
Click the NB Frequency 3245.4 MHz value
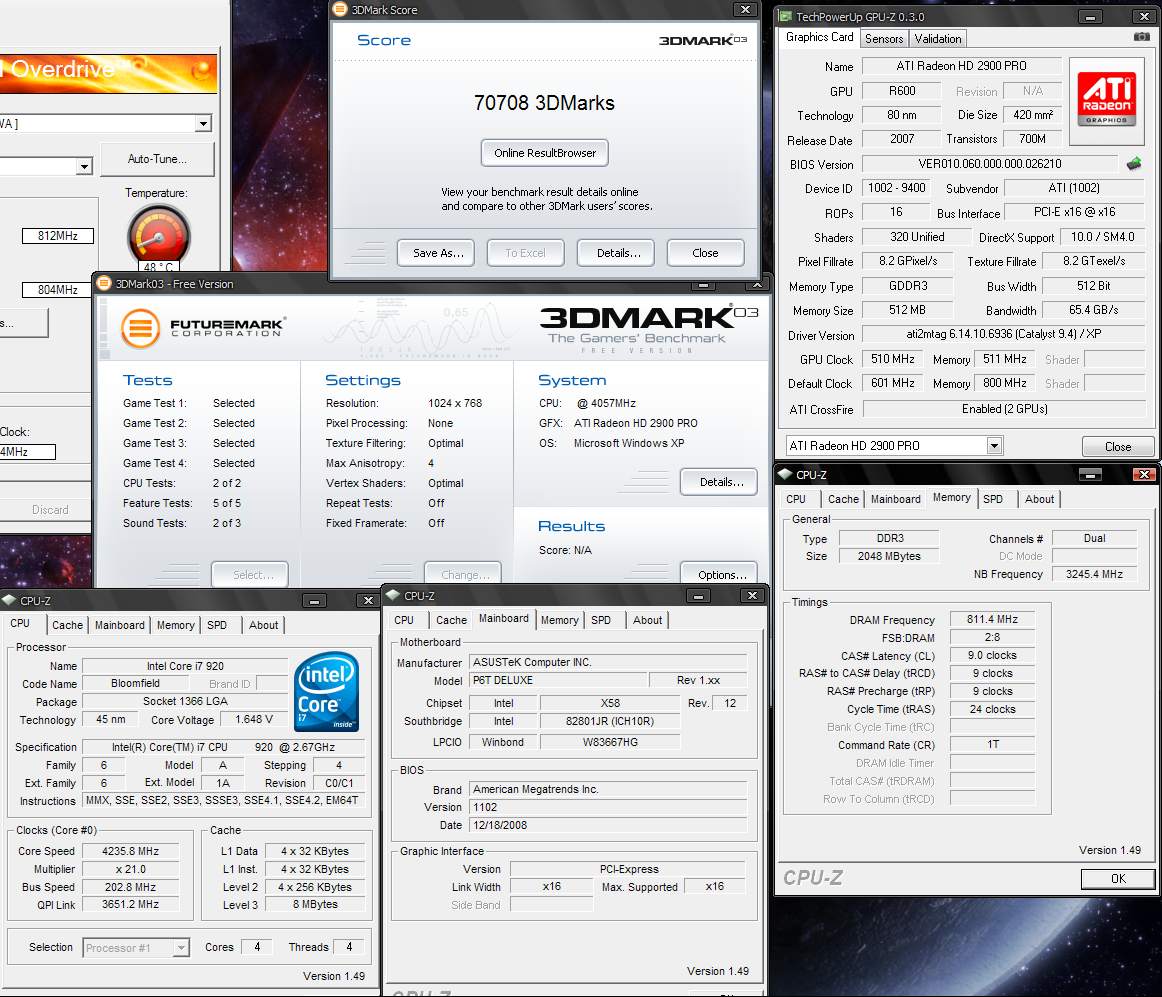tap(1094, 574)
